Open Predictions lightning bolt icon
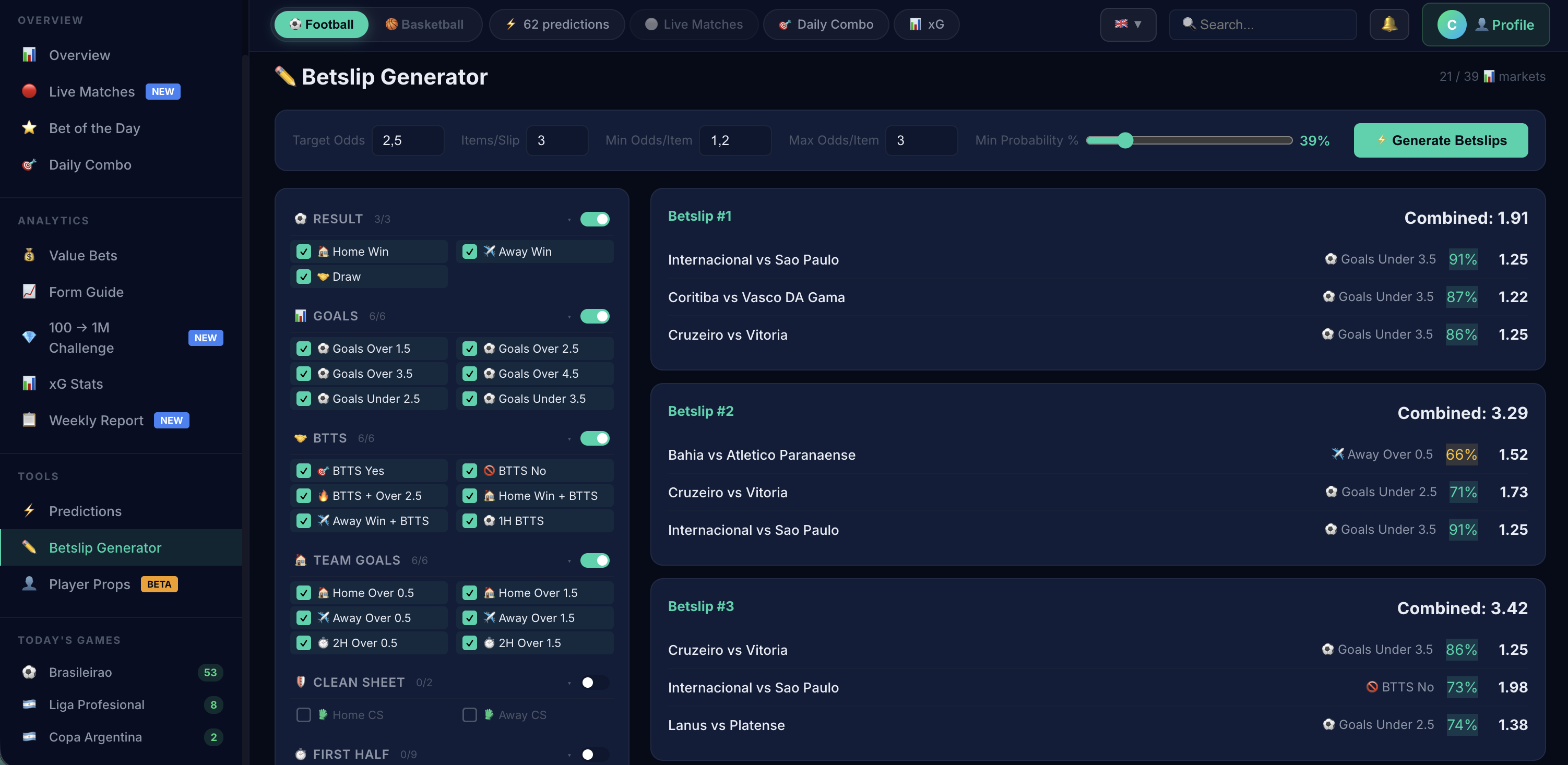 29,510
